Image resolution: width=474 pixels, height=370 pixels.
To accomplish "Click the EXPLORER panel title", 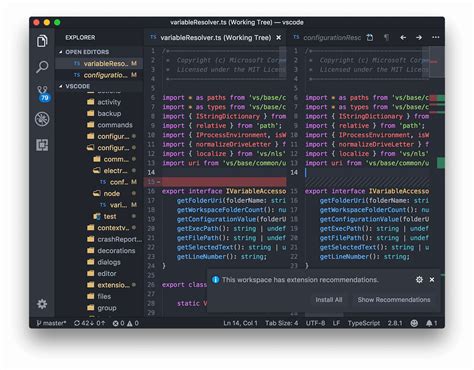I will pos(80,37).
